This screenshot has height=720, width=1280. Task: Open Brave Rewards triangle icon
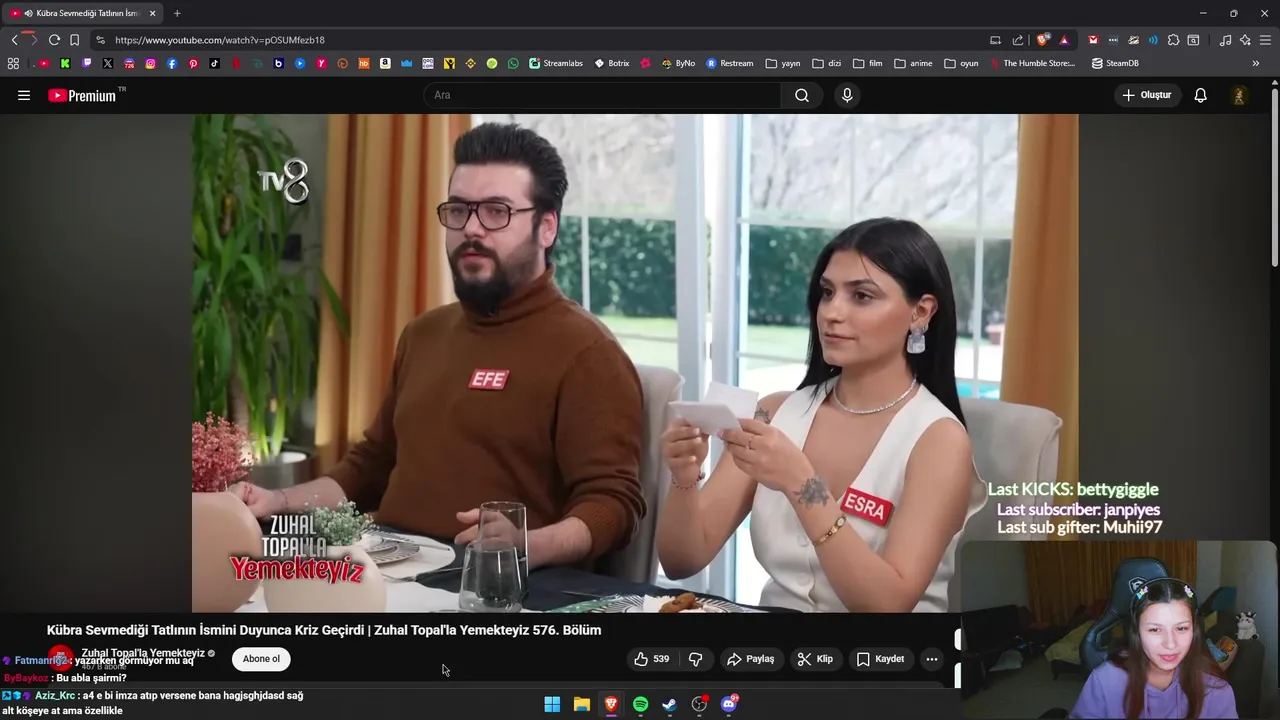(1064, 40)
